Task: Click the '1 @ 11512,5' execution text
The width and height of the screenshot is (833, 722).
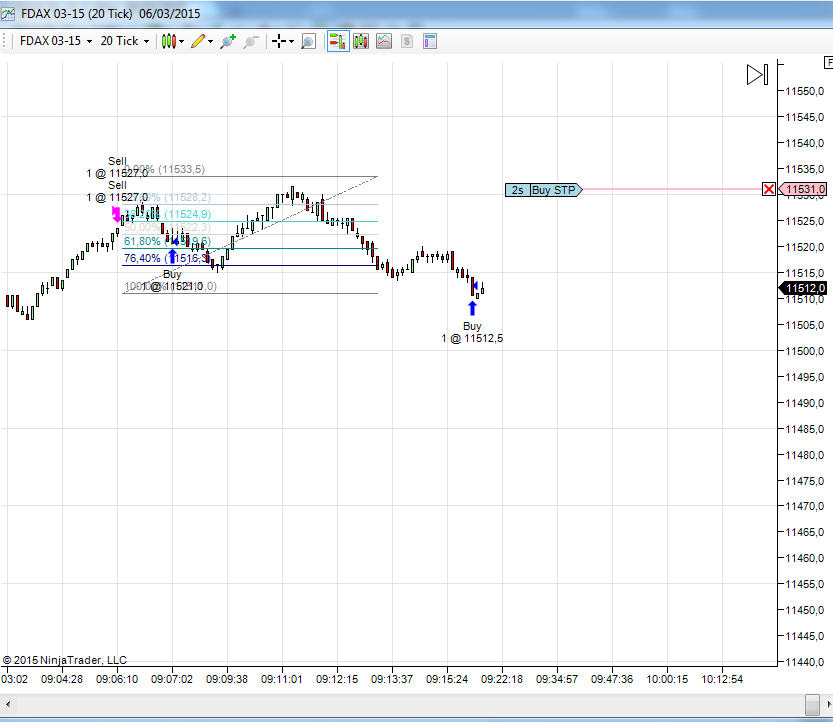Action: [472, 338]
